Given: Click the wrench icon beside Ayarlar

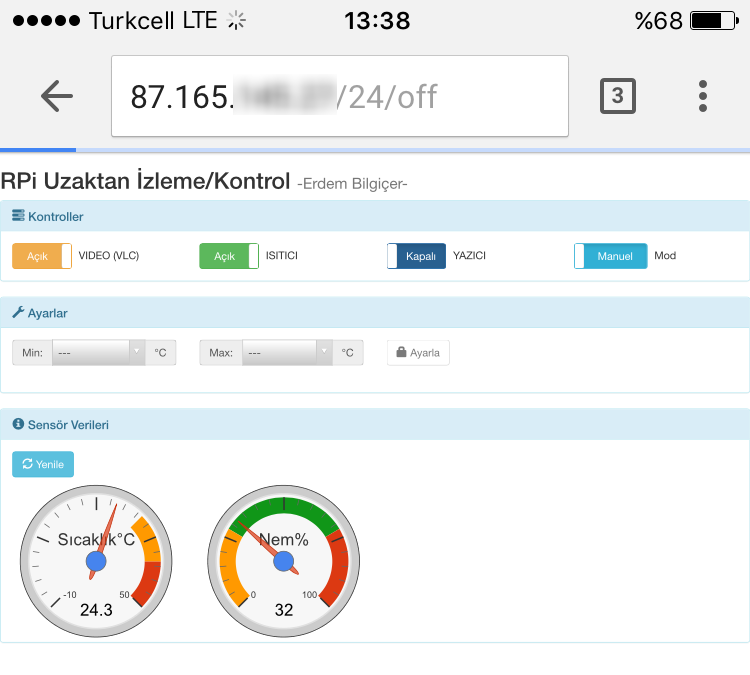Looking at the screenshot, I should 18,313.
